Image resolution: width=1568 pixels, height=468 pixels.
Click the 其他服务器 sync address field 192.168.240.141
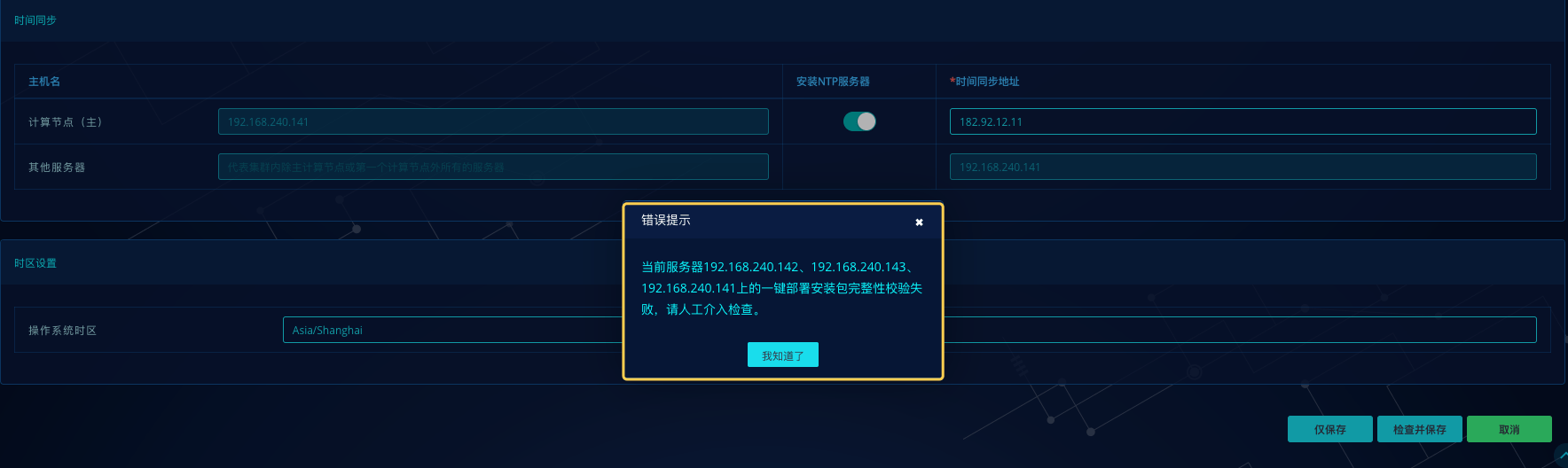click(1243, 167)
